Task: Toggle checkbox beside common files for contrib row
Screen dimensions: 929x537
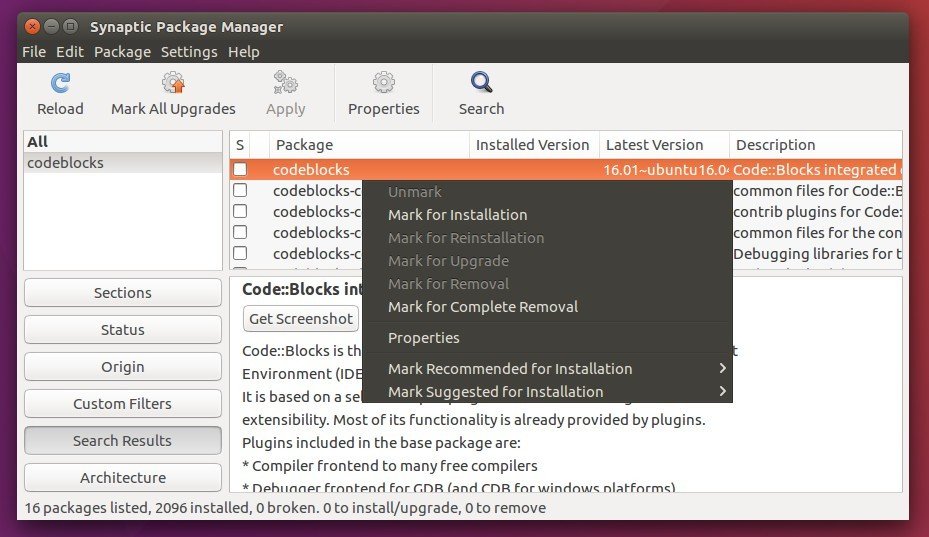Action: pos(240,232)
